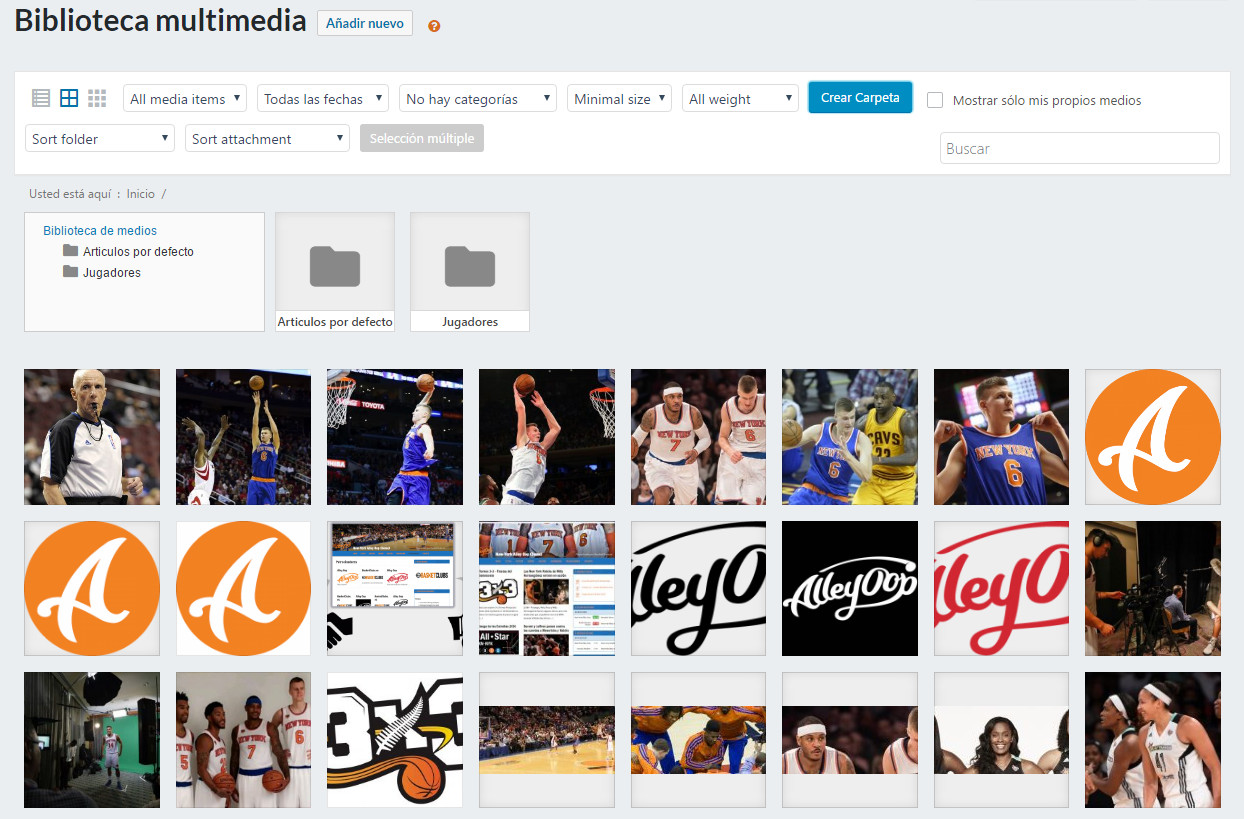Open the referee with whistle photo
The image size is (1244, 819).
(92, 437)
